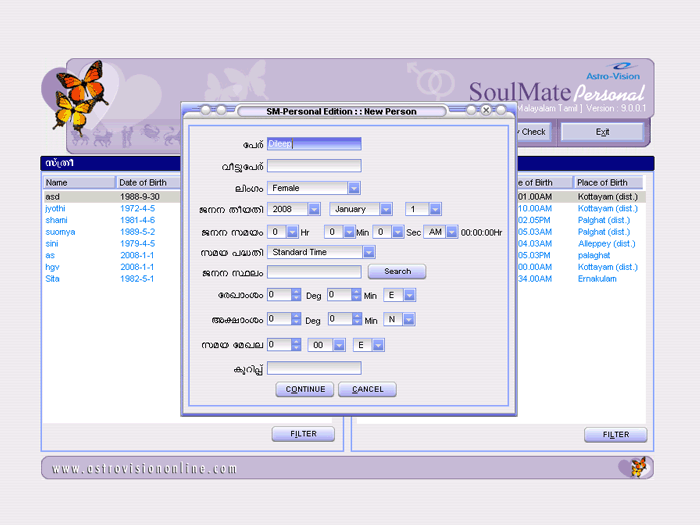The width and height of the screenshot is (700, 525).
Task: Select hgv in the female list
Action: [52, 267]
